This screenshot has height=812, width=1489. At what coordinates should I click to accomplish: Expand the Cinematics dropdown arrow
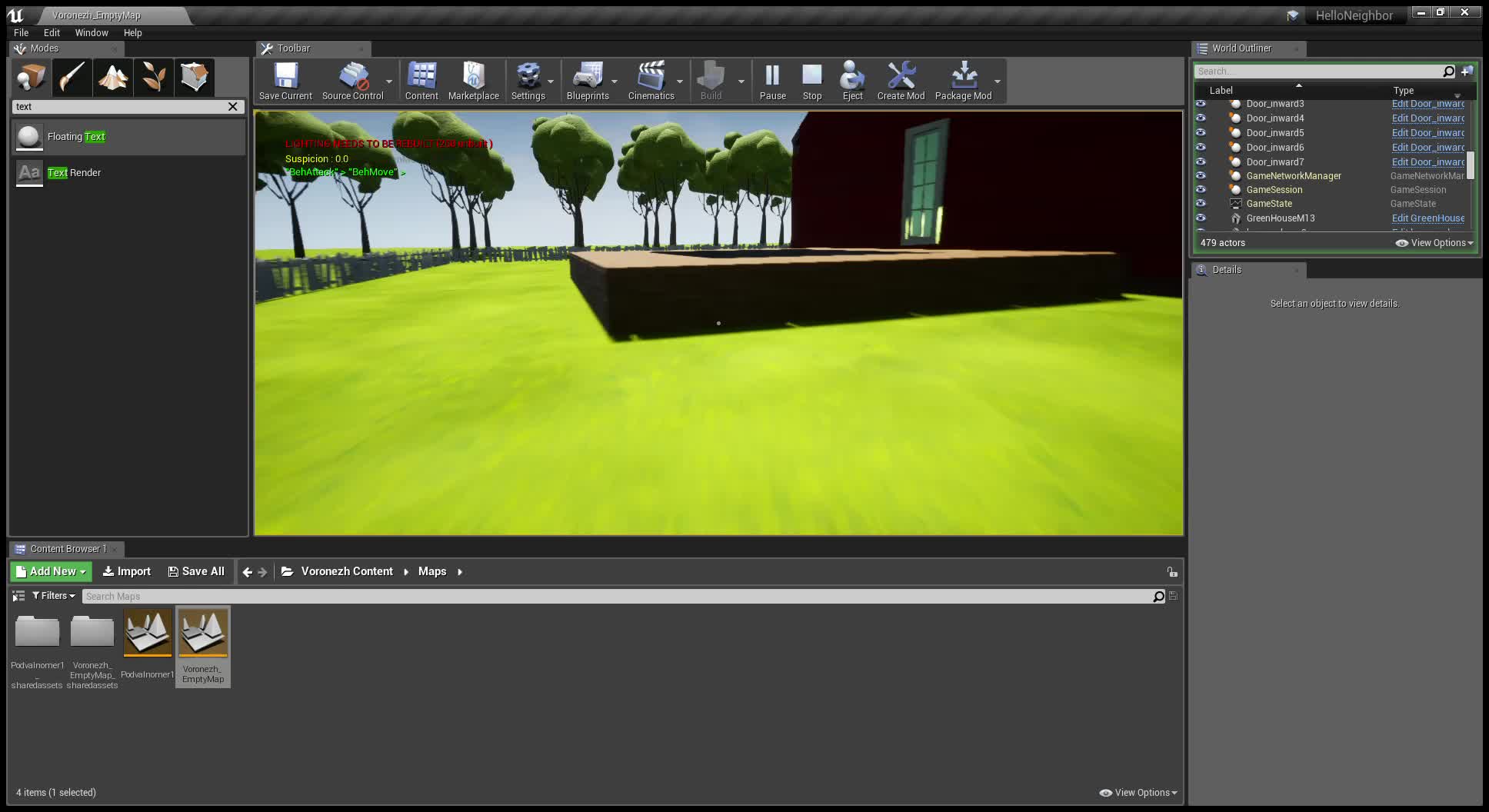[x=680, y=82]
